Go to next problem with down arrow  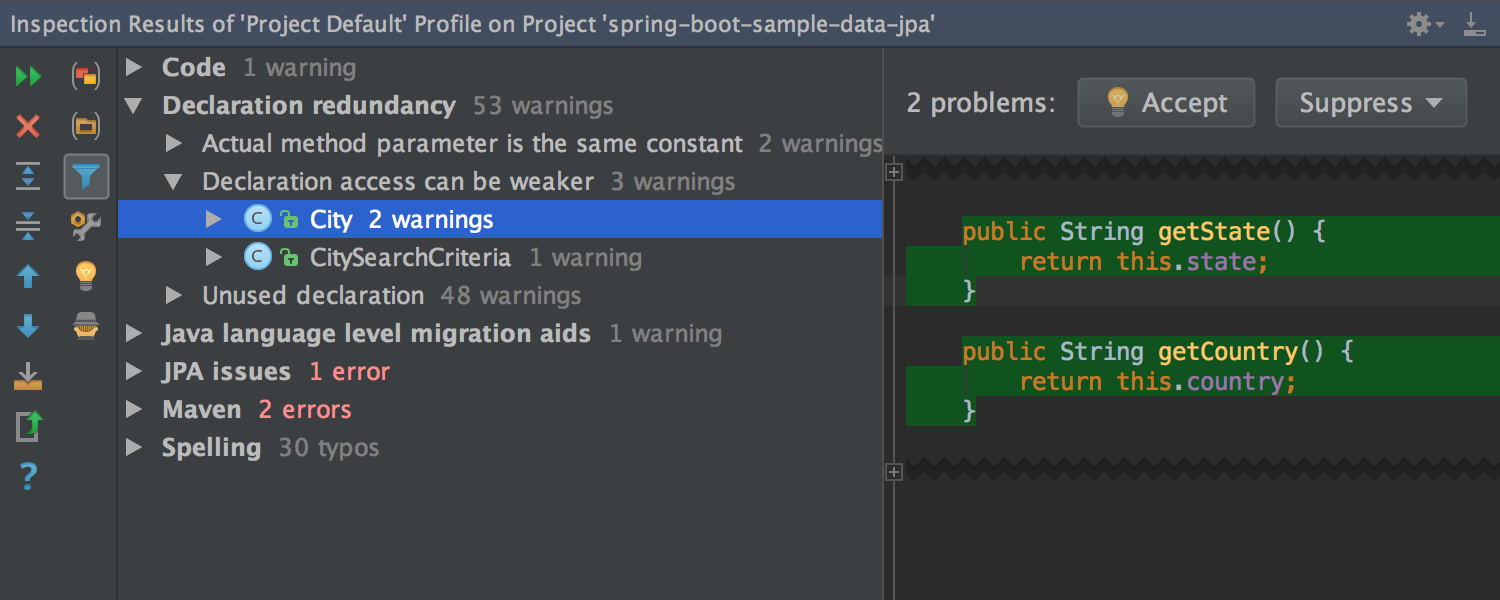(28, 326)
